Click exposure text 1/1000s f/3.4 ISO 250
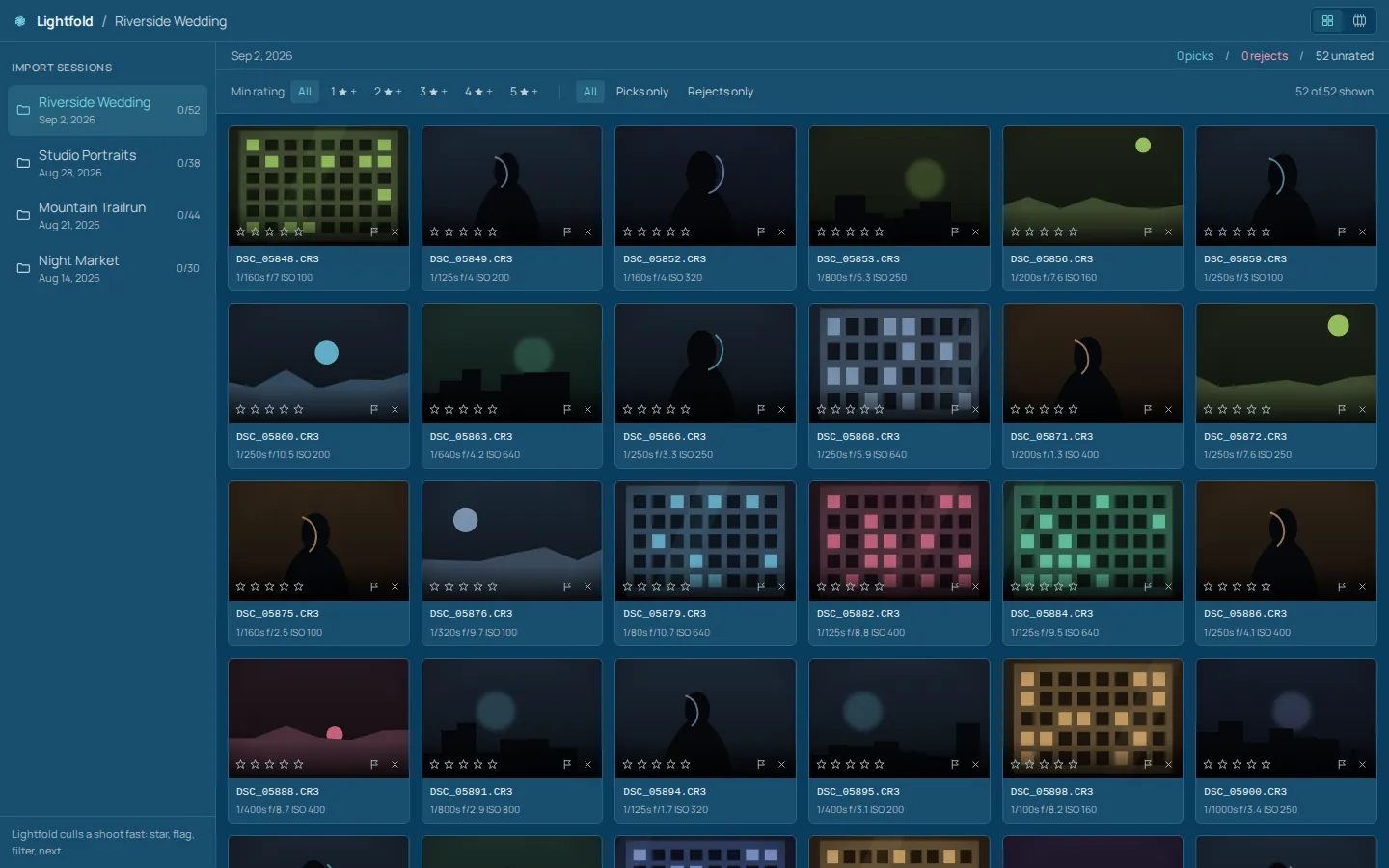 (1250, 810)
